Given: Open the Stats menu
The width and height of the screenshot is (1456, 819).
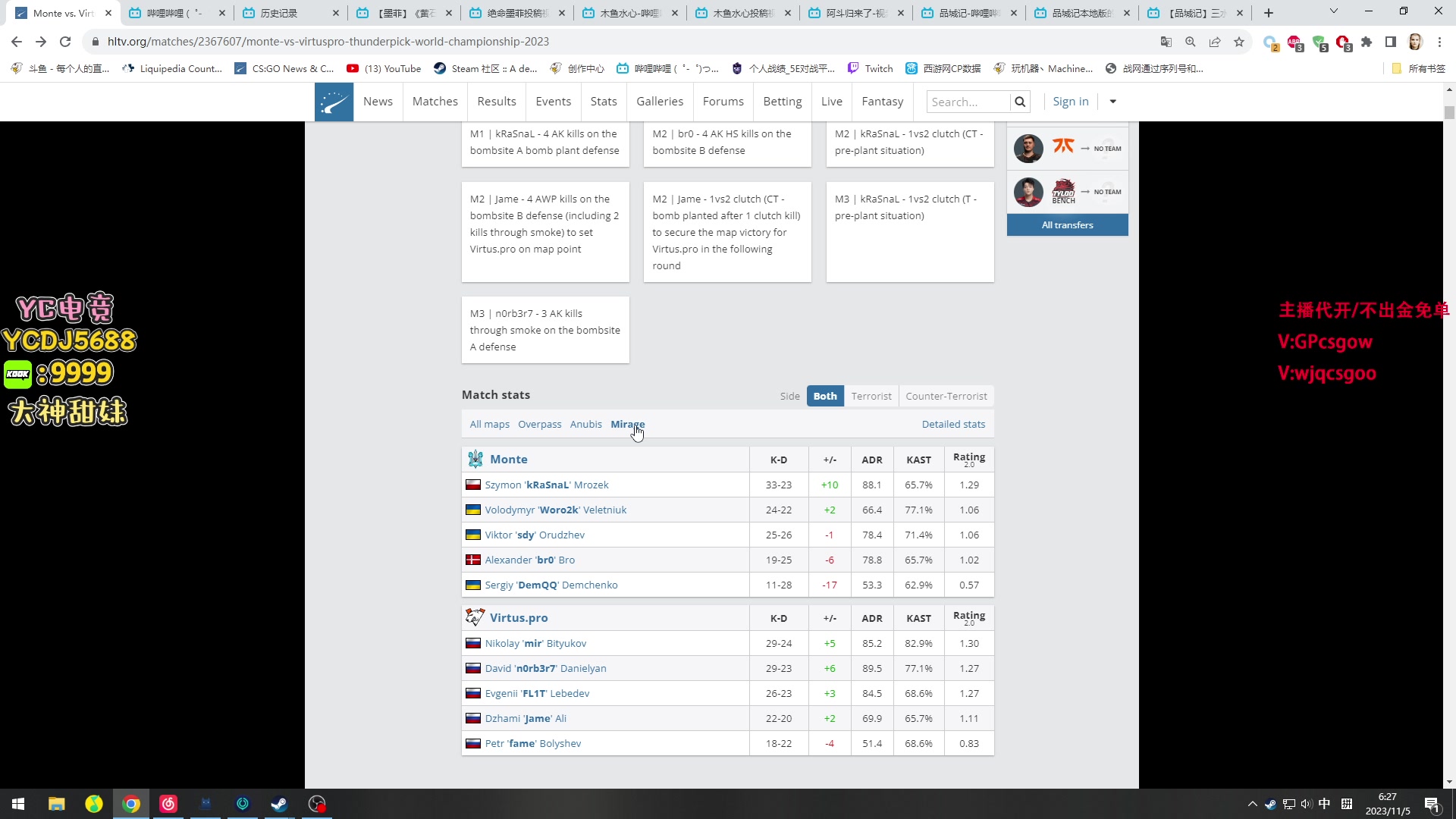Looking at the screenshot, I should (604, 102).
